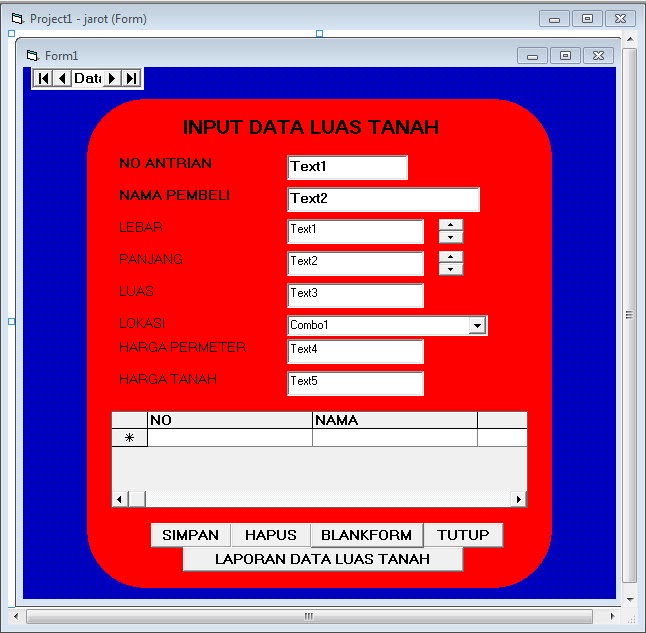
Task: Click designer window scroll up arrow
Action: pos(630,39)
